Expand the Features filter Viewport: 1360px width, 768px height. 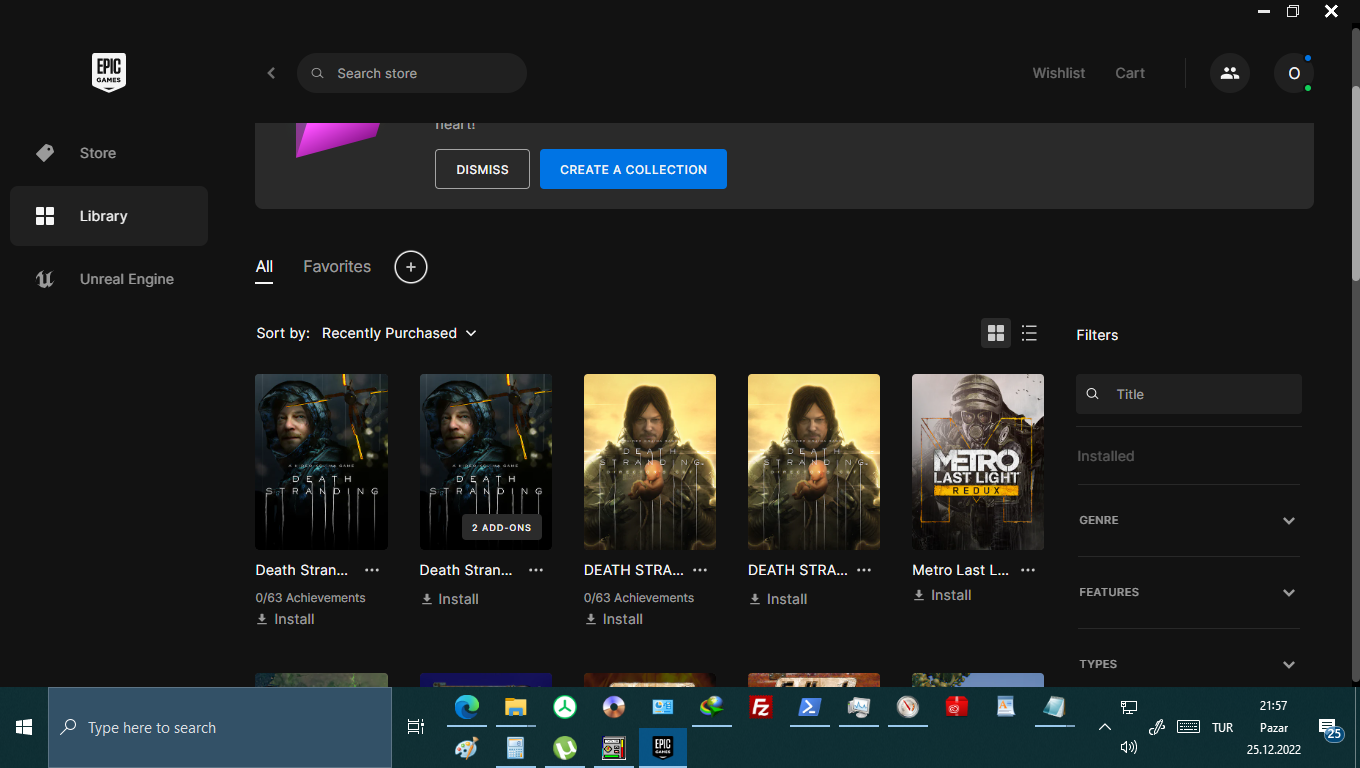(x=1189, y=592)
